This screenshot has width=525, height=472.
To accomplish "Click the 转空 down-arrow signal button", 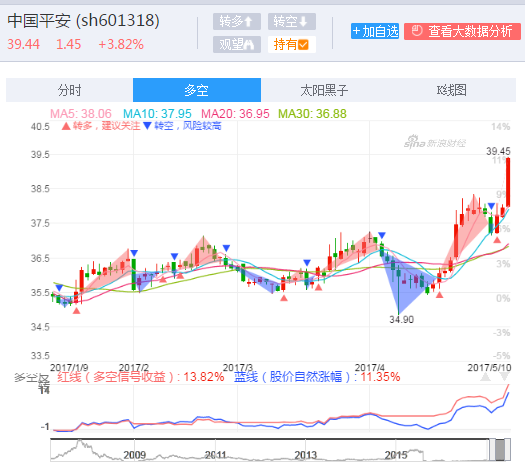I will coord(292,21).
